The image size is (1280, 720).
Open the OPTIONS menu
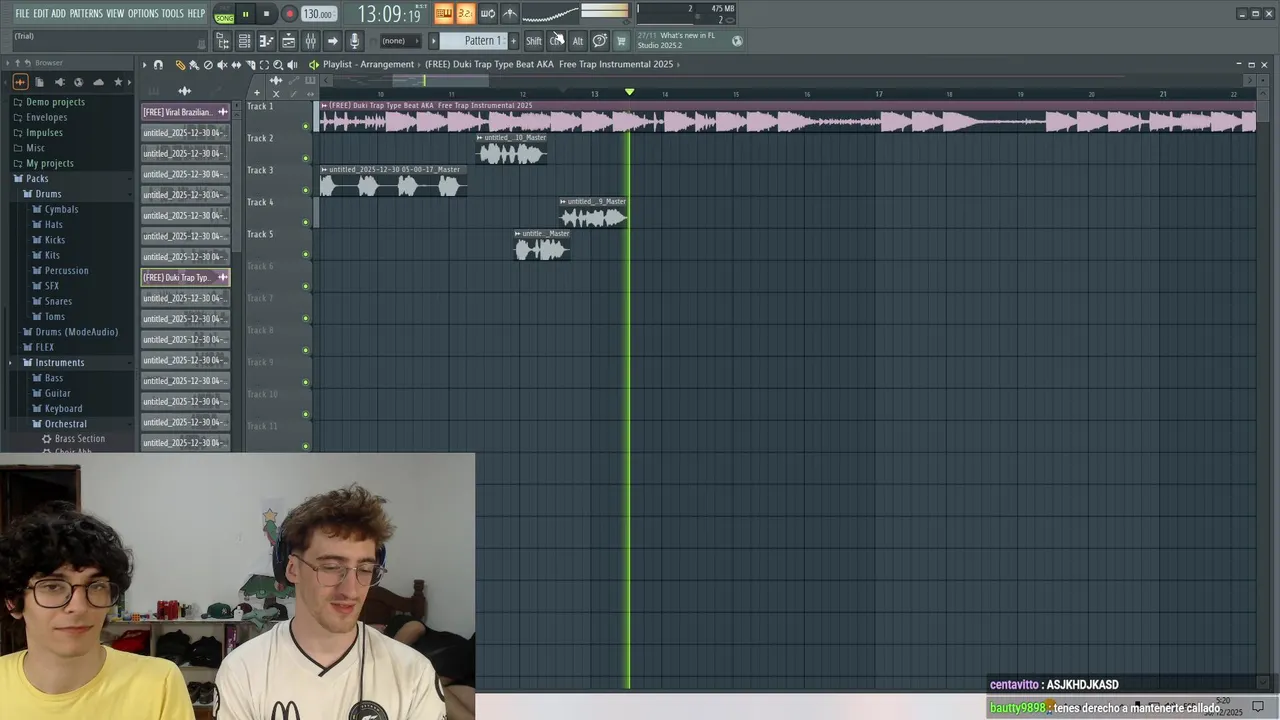(142, 13)
